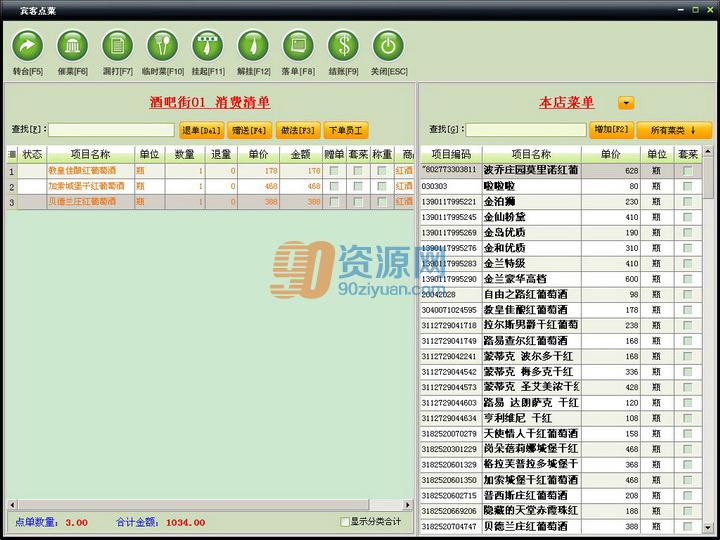Select menu item 亨利维尼 干红
This screenshot has height=540, width=720.
point(561,418)
